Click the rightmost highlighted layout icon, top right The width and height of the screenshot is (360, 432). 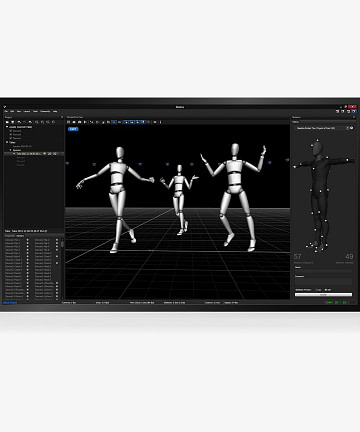point(354,111)
